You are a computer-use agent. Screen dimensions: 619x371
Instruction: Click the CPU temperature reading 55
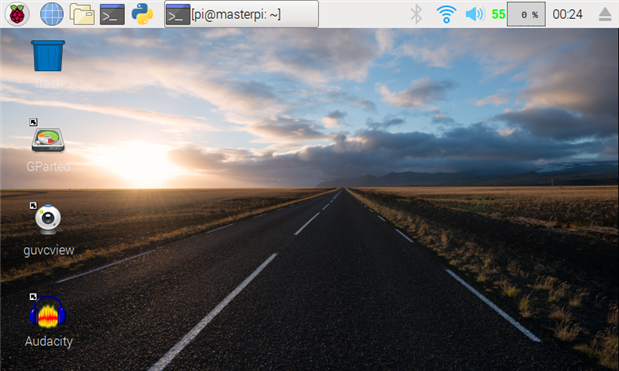point(498,15)
